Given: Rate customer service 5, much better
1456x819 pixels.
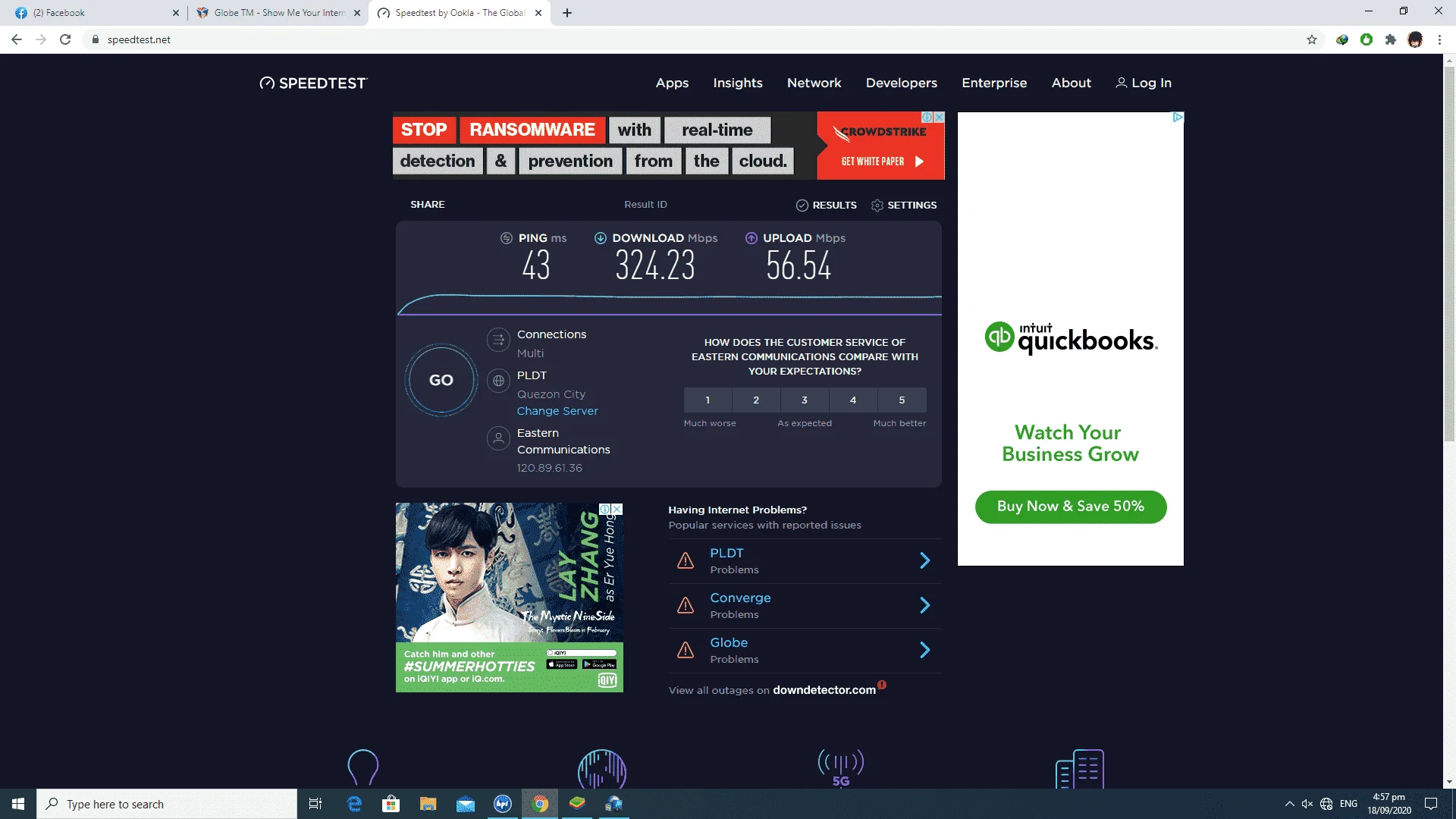Looking at the screenshot, I should click(x=902, y=400).
